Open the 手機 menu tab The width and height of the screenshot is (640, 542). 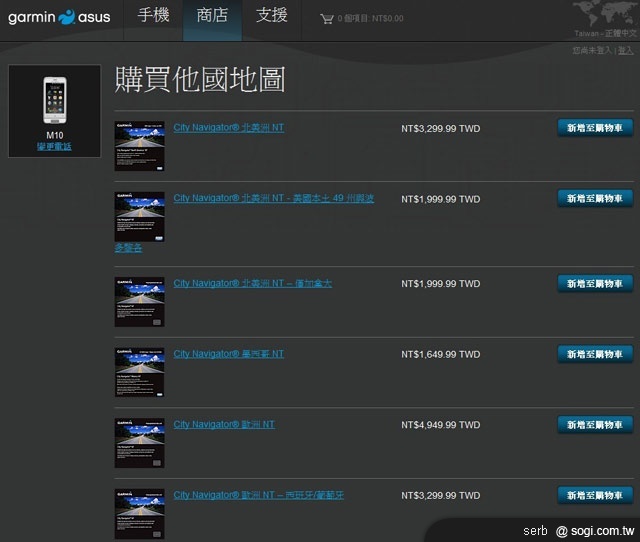[153, 16]
